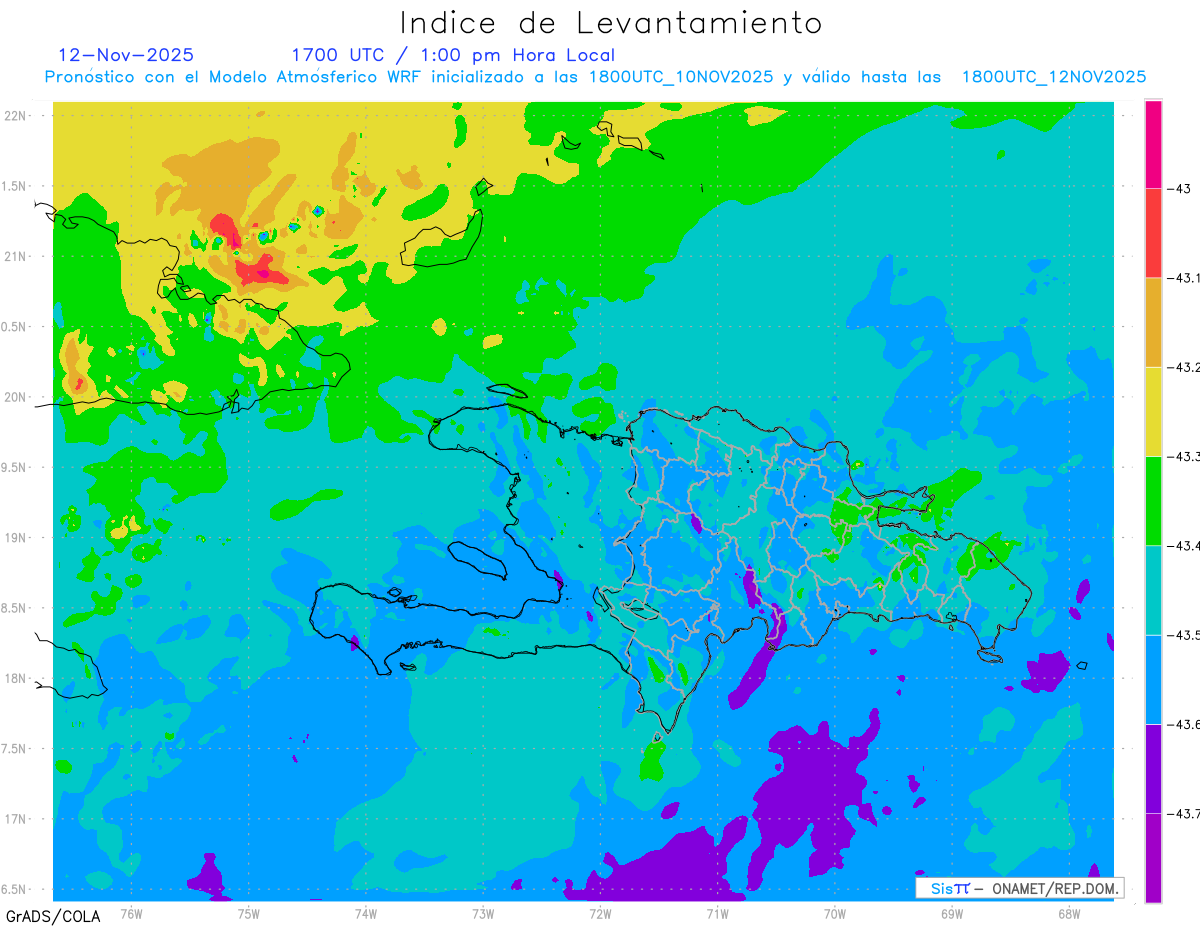Click the '73W' longitude label
The height and width of the screenshot is (927, 1200).
(x=483, y=913)
